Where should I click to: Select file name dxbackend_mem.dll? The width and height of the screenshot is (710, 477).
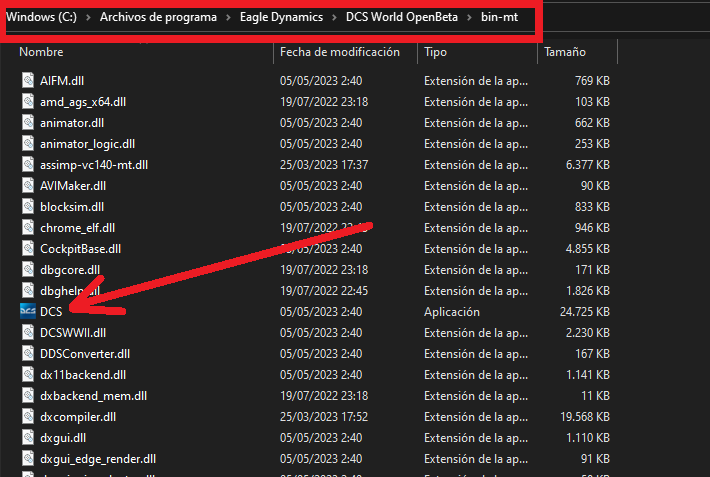(93, 396)
